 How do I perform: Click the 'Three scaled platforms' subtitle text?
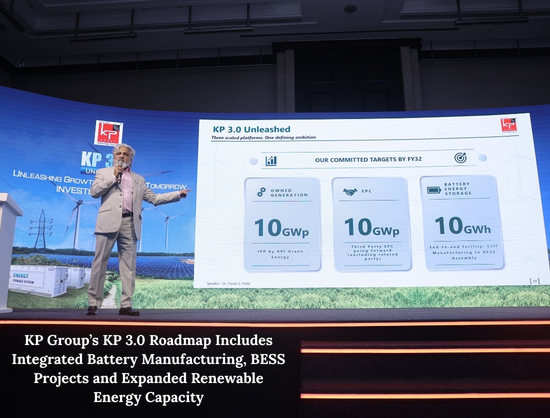click(x=263, y=137)
